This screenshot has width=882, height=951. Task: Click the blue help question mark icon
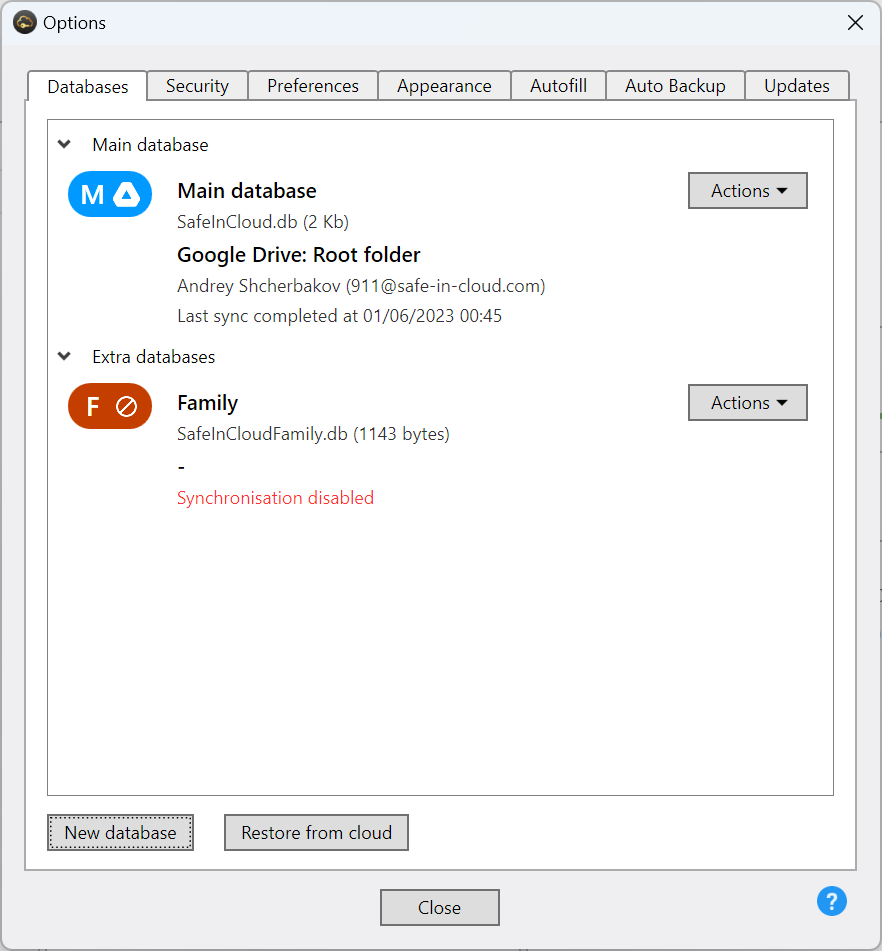(x=832, y=901)
